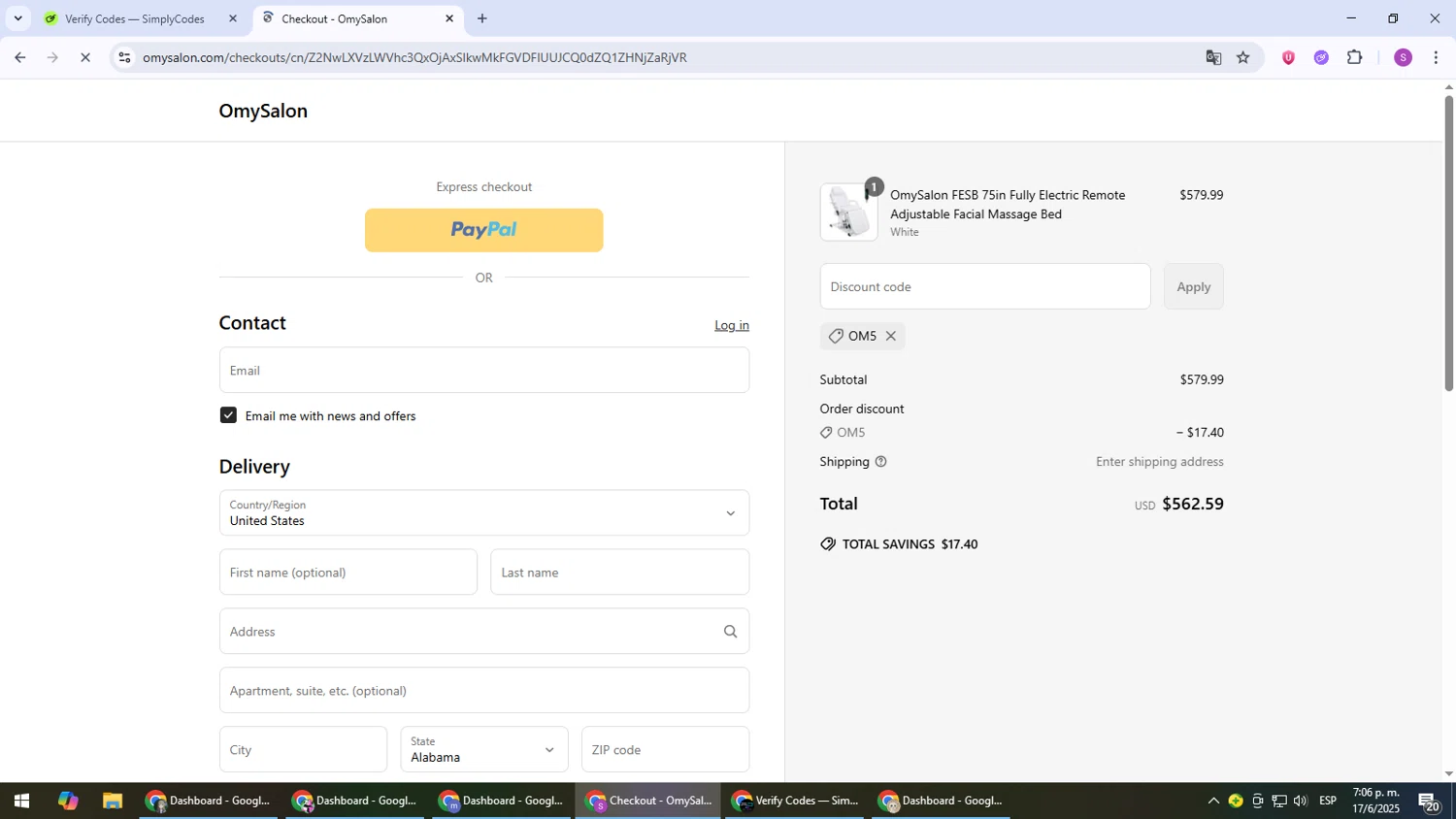Viewport: 1456px width, 819px height.
Task: Click the Log in link
Action: click(732, 325)
